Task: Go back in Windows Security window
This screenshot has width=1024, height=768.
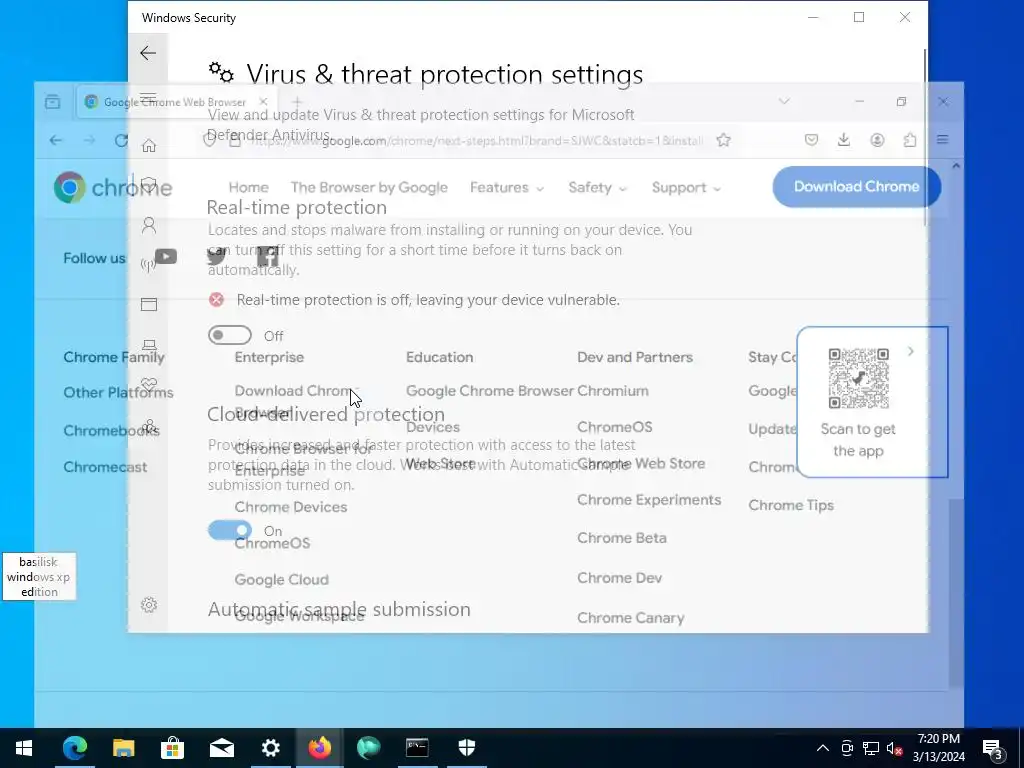Action: 148,53
